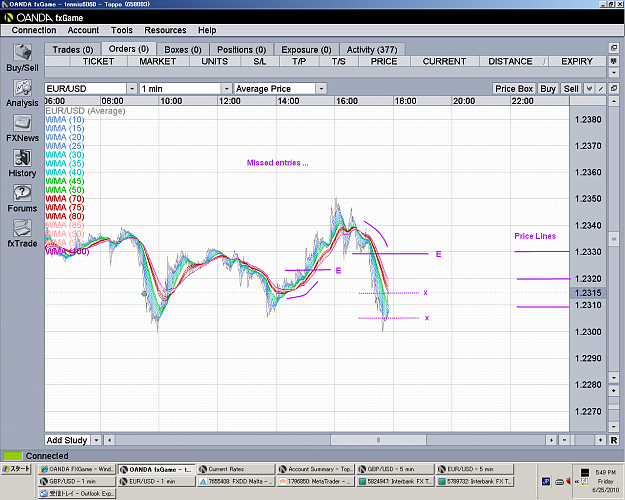Open the currency pair EUR/USD dropdown
The image size is (625, 500).
(x=132, y=89)
